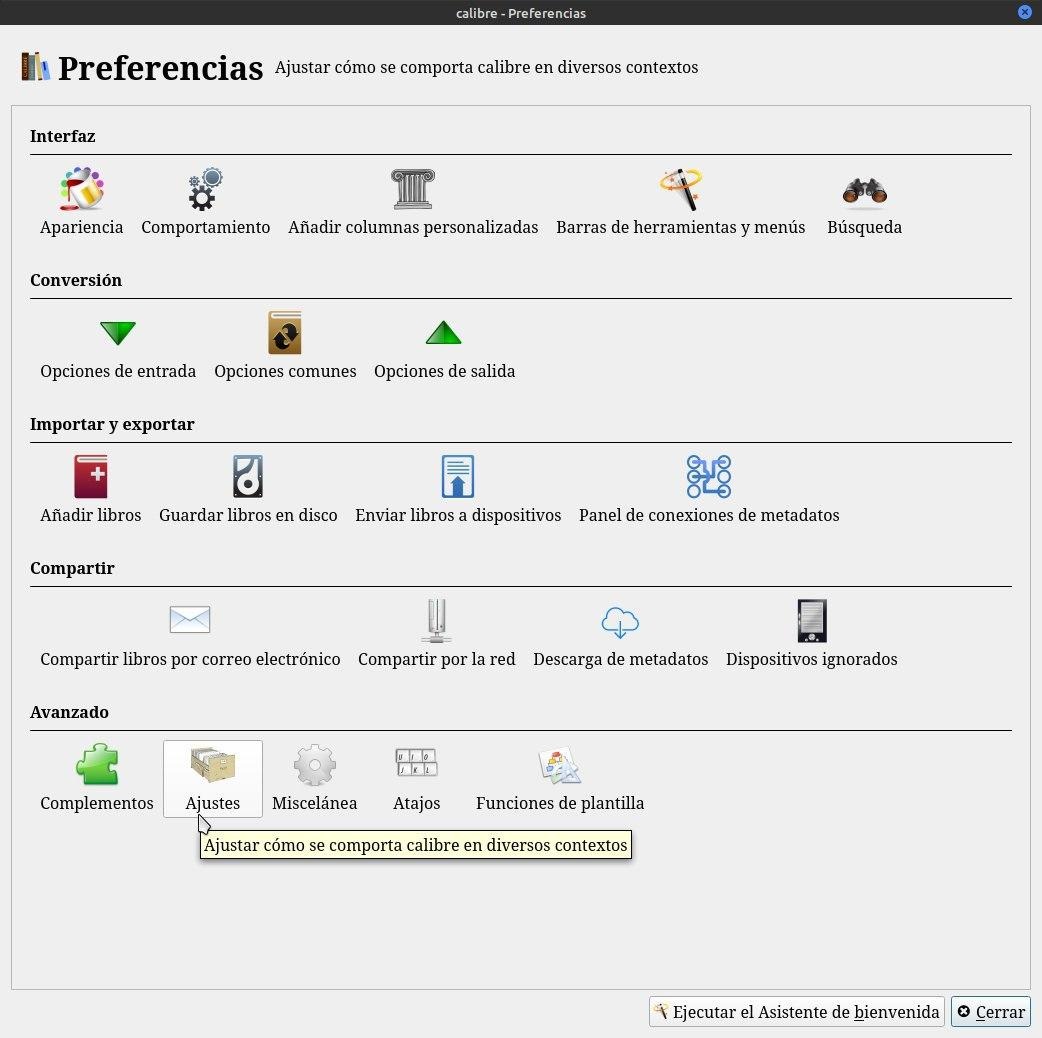
Task: Click the Cerrar button
Action: (991, 1011)
